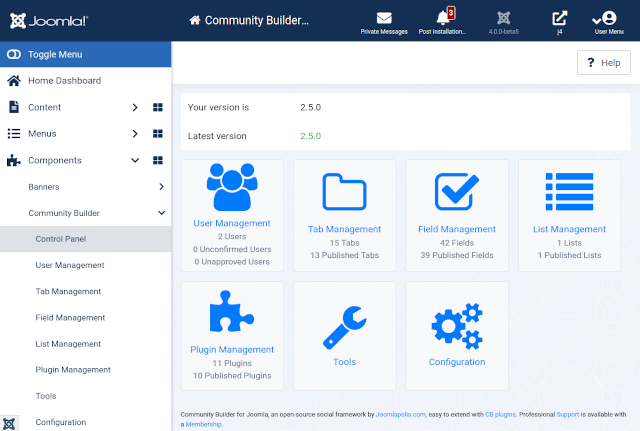Open the Menus dashboard grid icon
Screen dimensions: 640x431
click(x=158, y=133)
